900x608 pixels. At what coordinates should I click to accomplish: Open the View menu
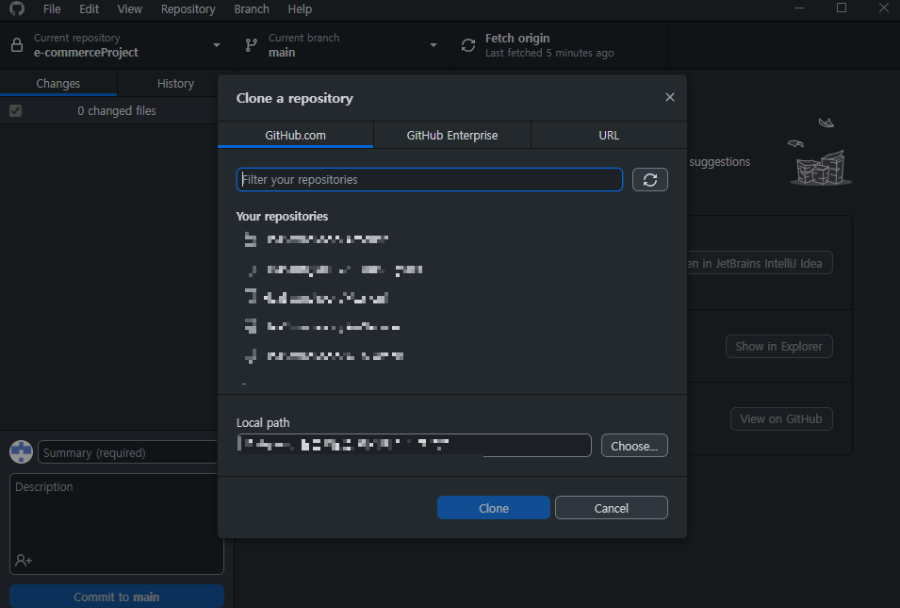click(130, 9)
